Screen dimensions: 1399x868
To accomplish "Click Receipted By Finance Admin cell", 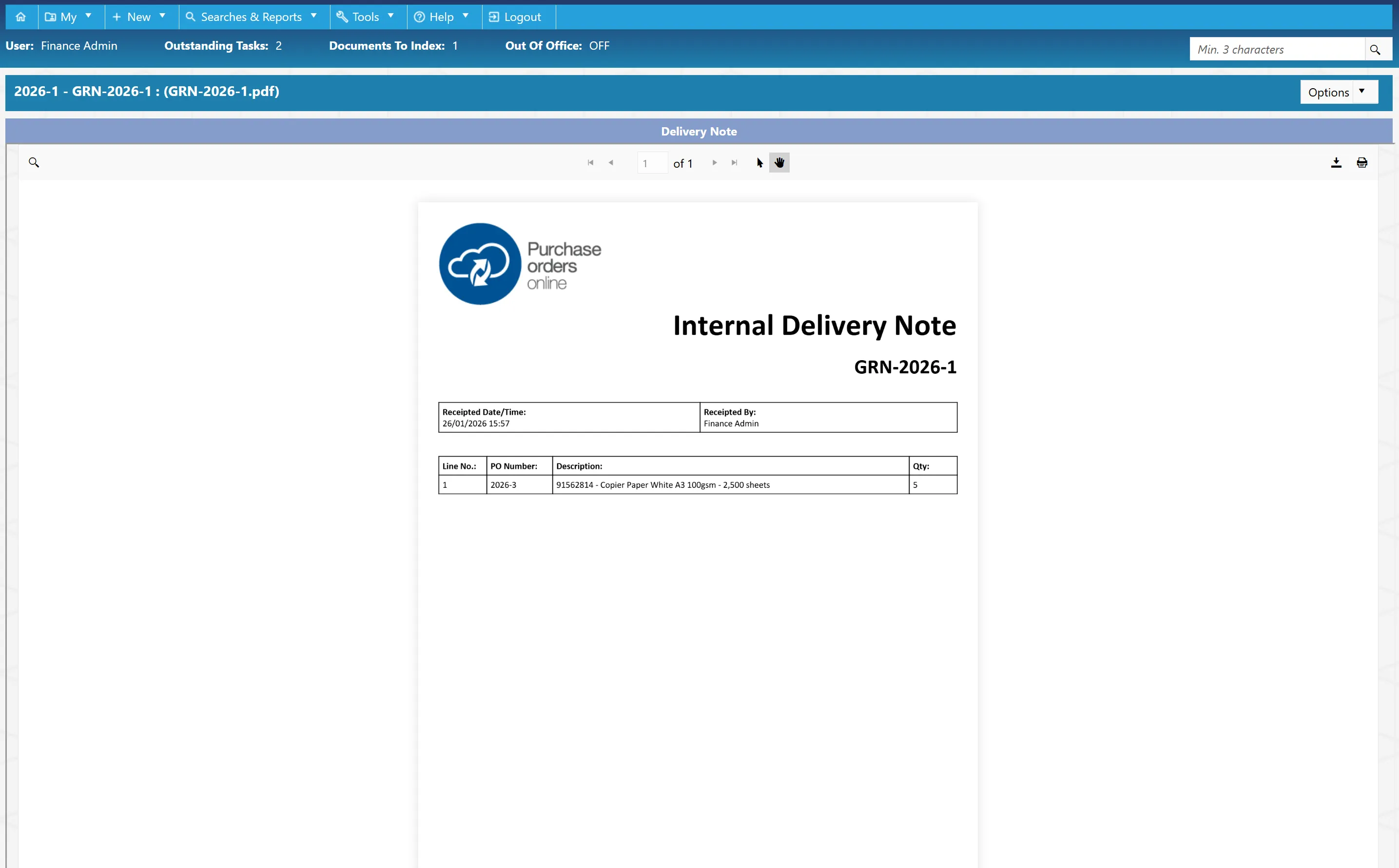I will click(828, 417).
